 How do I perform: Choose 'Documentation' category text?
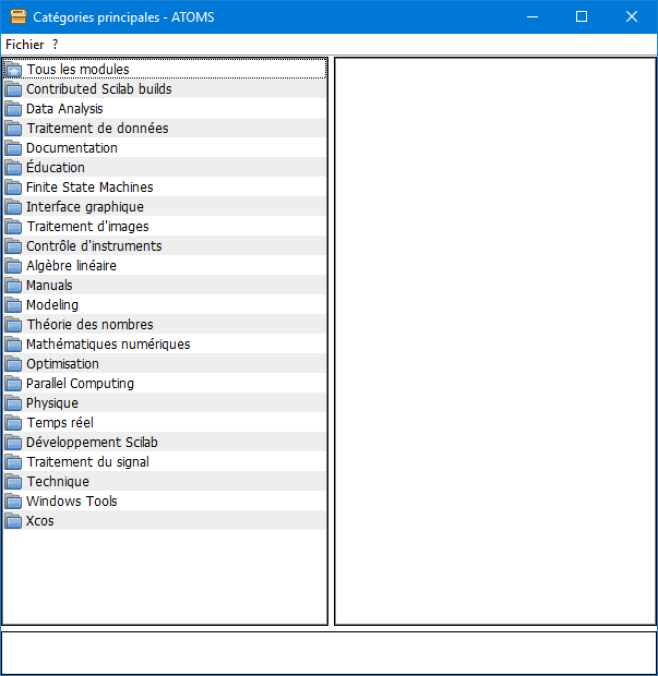point(72,148)
